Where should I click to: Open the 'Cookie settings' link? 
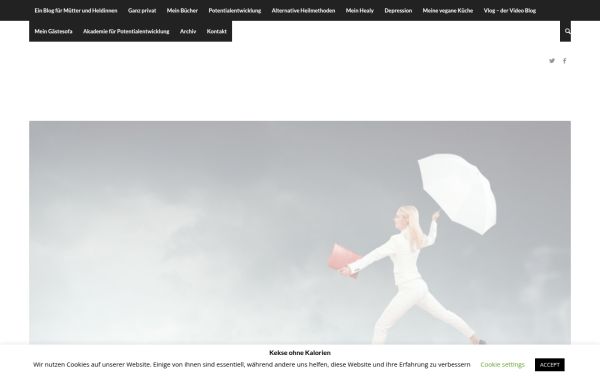tap(502, 365)
